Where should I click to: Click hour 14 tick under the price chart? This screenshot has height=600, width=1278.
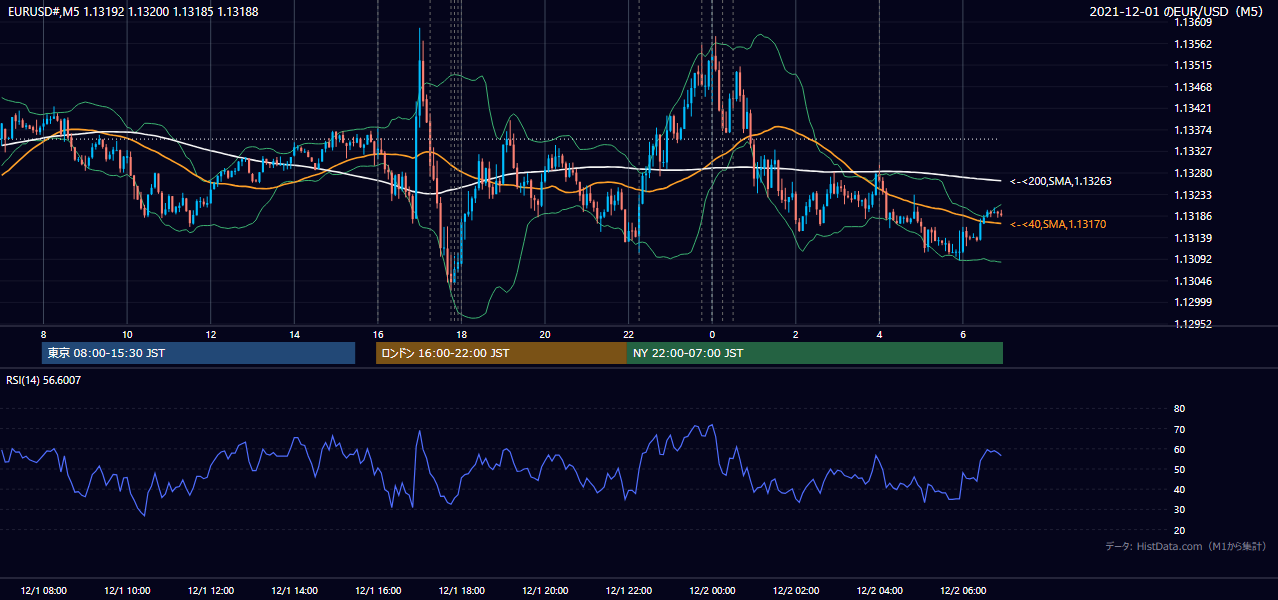coord(294,334)
